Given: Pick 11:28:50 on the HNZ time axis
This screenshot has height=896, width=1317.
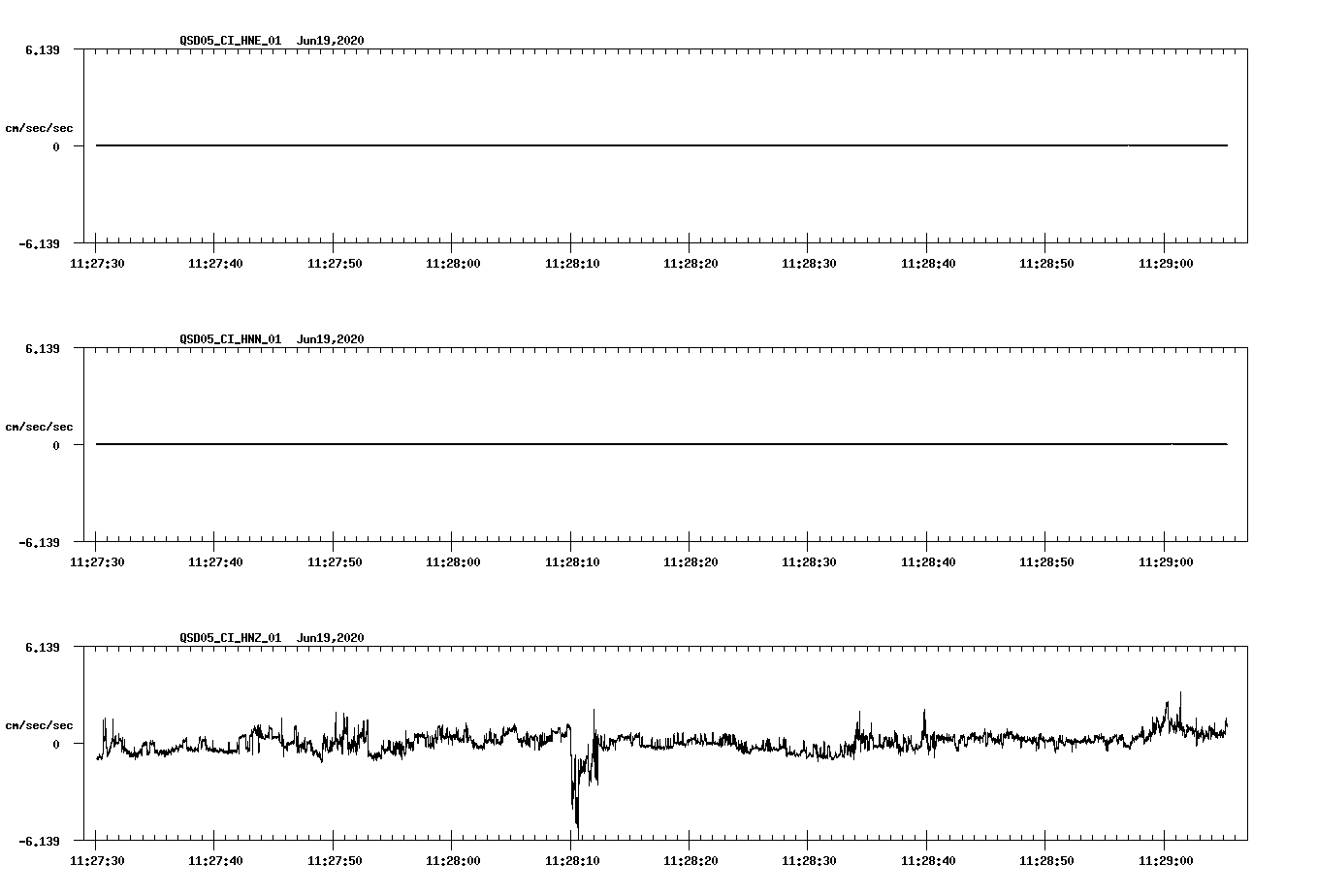Looking at the screenshot, I should click(1046, 861).
